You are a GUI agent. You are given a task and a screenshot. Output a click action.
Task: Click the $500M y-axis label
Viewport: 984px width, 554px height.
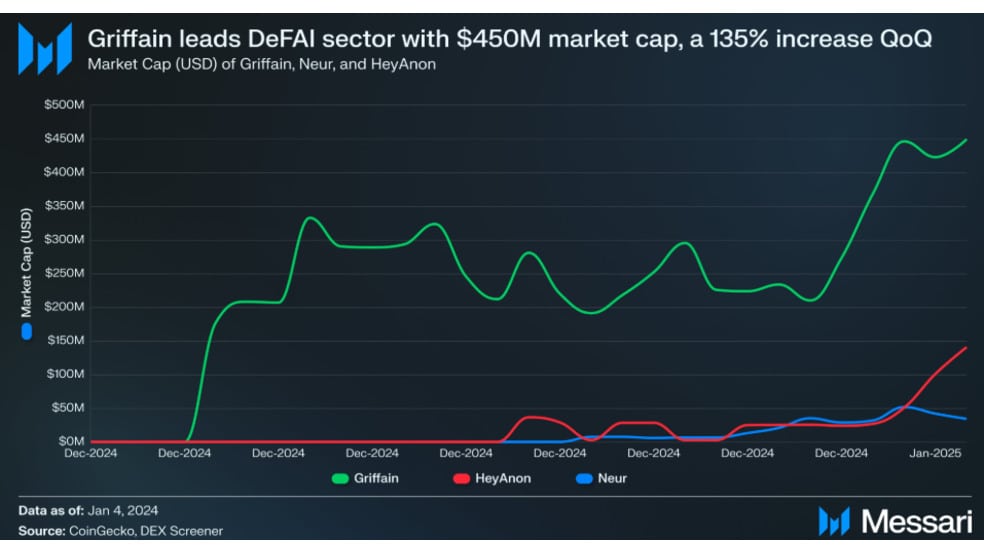[64, 105]
